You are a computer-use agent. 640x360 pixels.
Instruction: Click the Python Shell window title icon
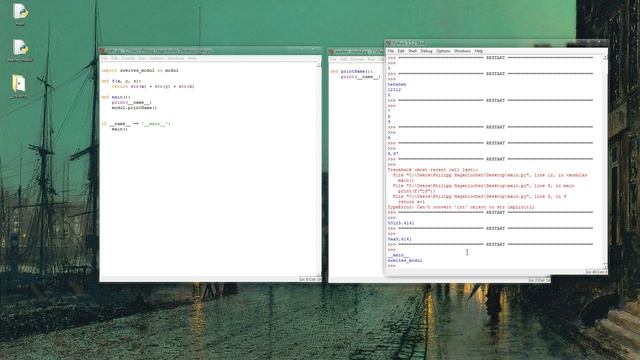(x=389, y=43)
